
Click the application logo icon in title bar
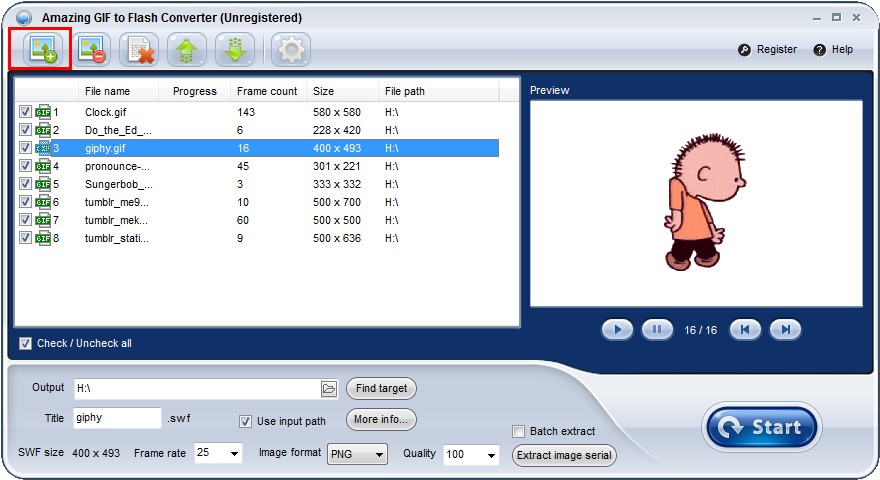click(x=24, y=18)
